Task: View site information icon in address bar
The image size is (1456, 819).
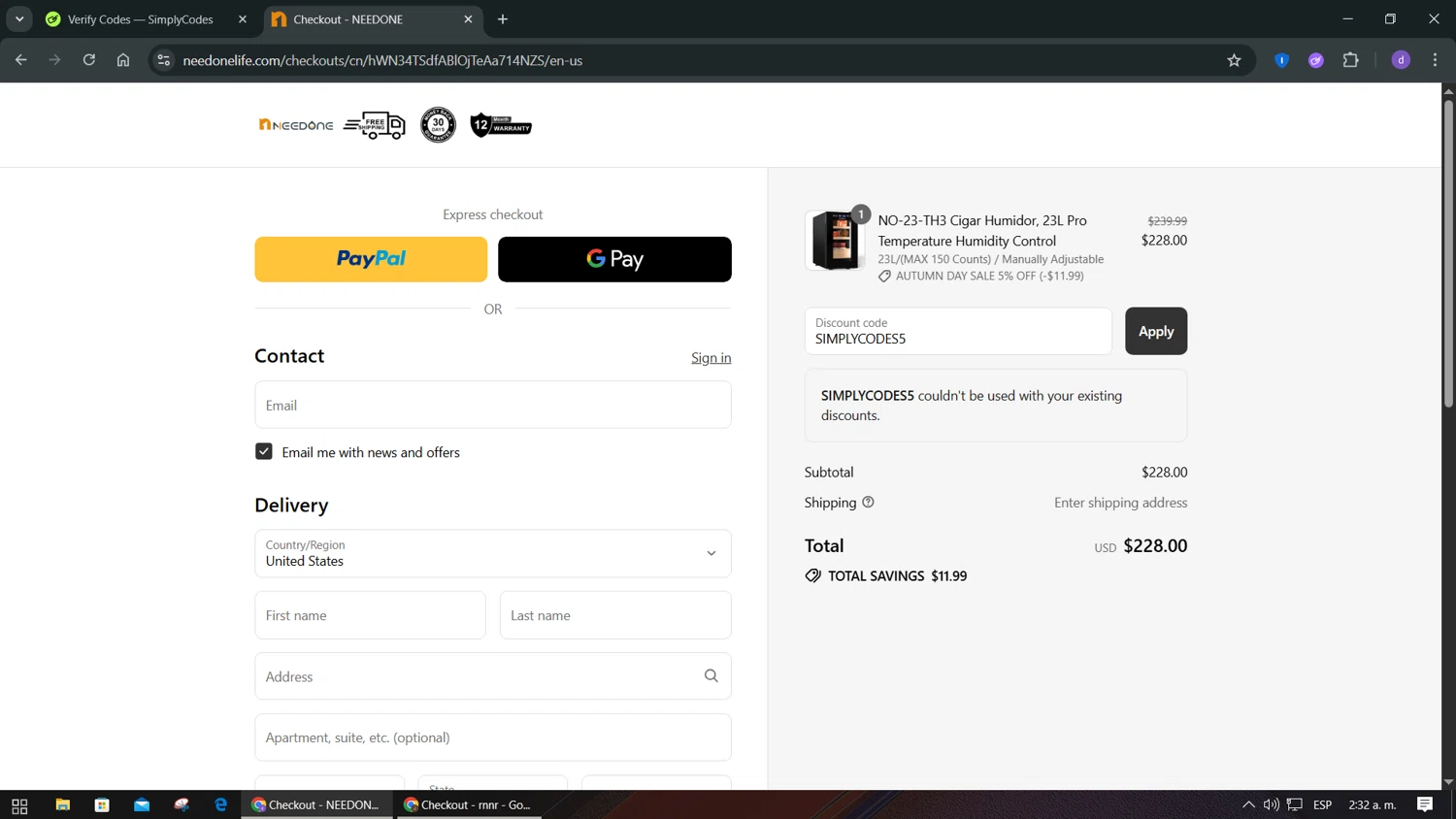Action: tap(163, 60)
